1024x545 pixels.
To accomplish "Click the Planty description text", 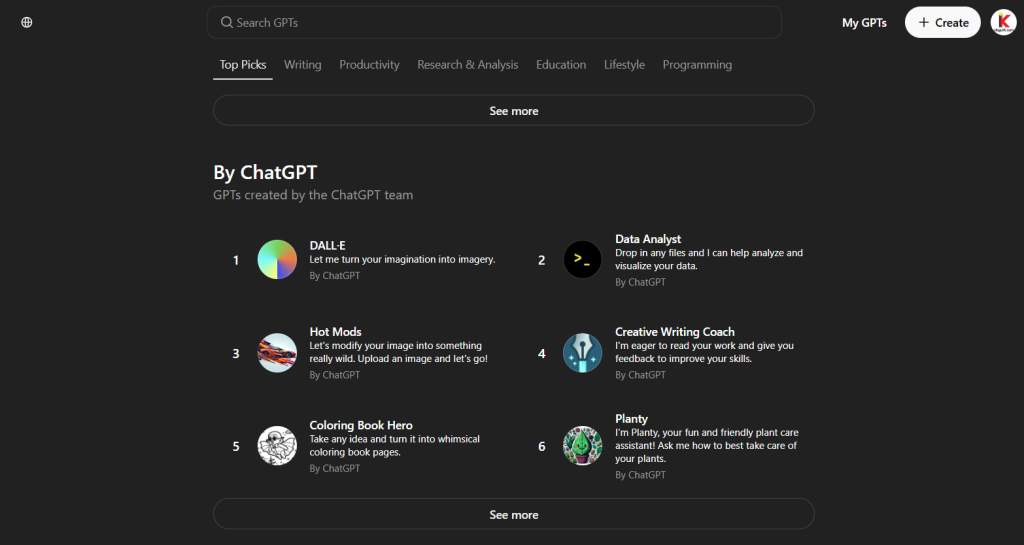I will click(x=707, y=445).
